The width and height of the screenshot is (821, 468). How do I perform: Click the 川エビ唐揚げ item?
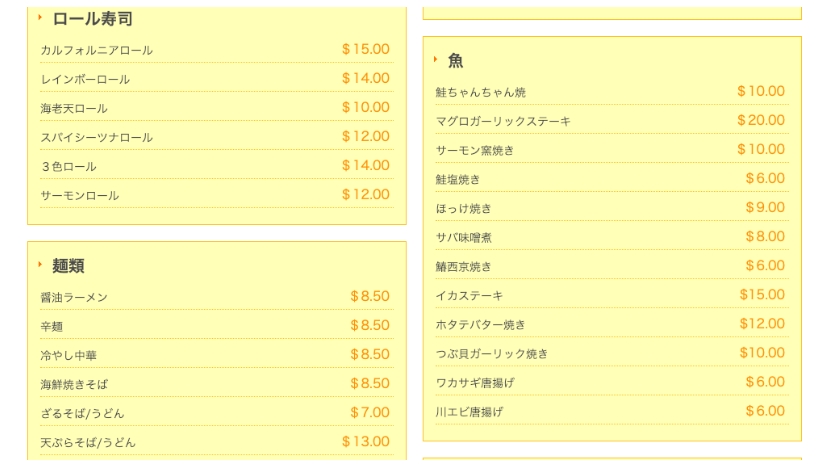pyautogui.click(x=469, y=412)
